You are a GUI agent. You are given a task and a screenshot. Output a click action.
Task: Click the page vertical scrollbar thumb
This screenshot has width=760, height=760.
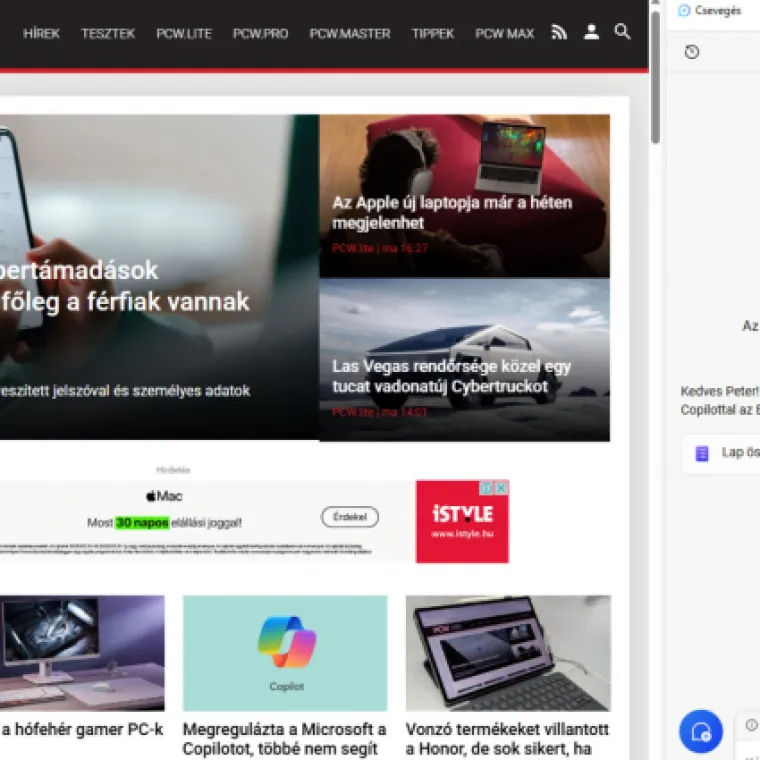[655, 78]
